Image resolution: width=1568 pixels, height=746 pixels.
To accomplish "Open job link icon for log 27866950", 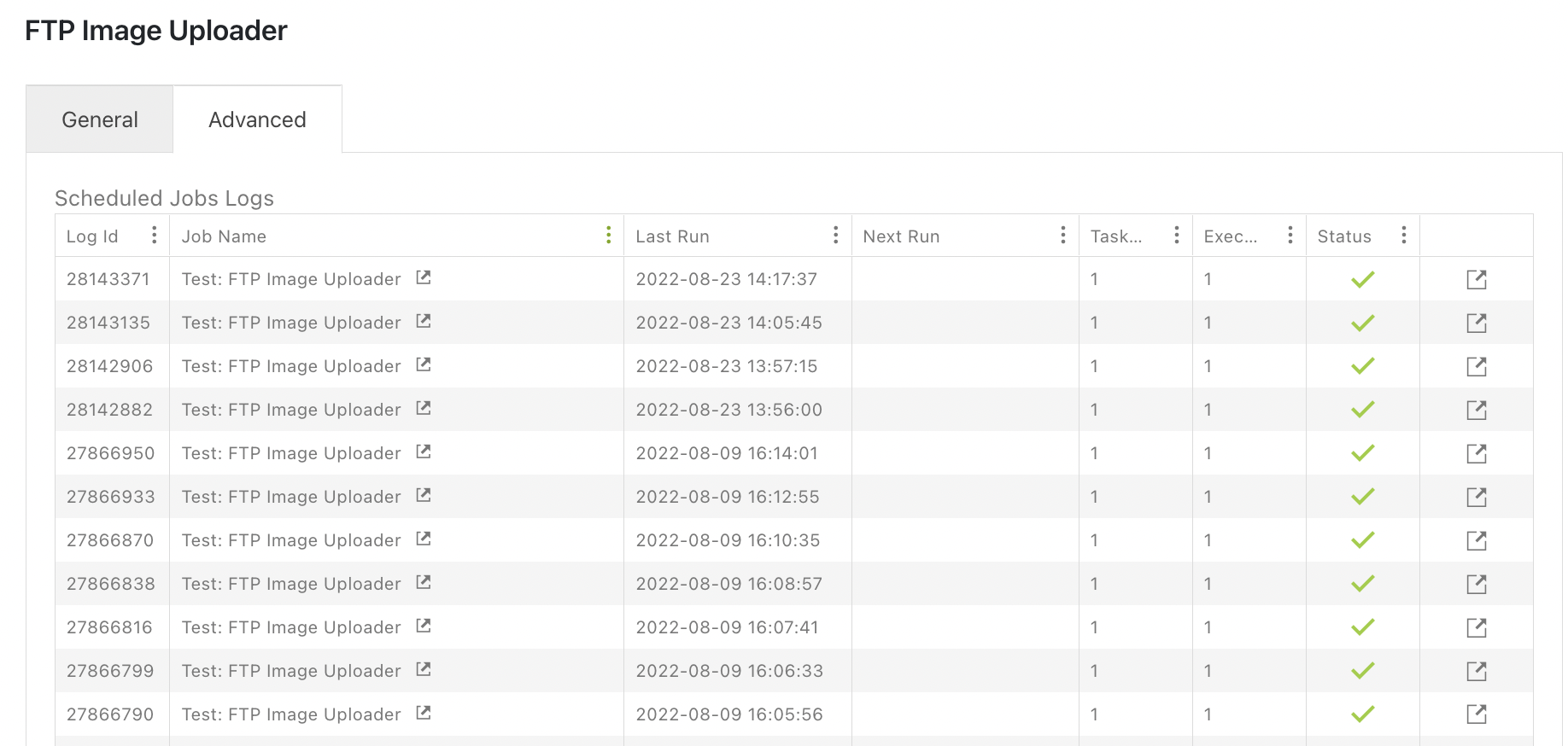I will 423,452.
